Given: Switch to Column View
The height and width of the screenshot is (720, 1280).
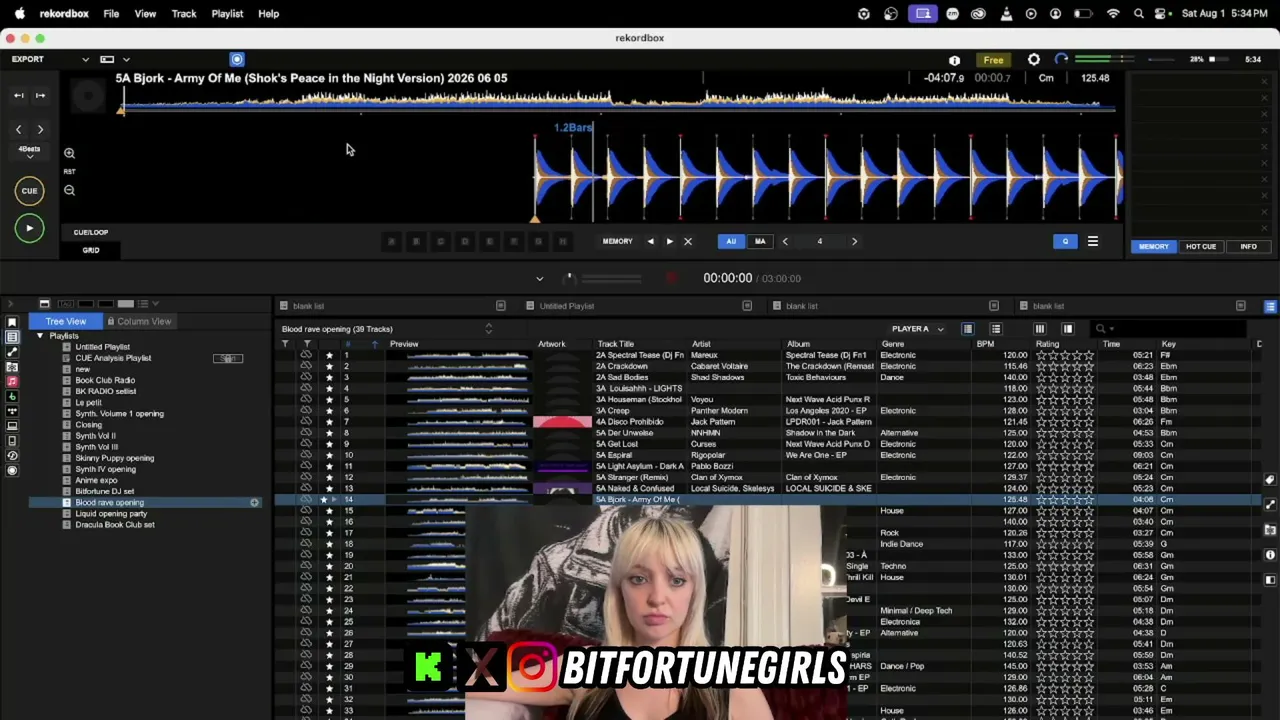Looking at the screenshot, I should pos(139,321).
